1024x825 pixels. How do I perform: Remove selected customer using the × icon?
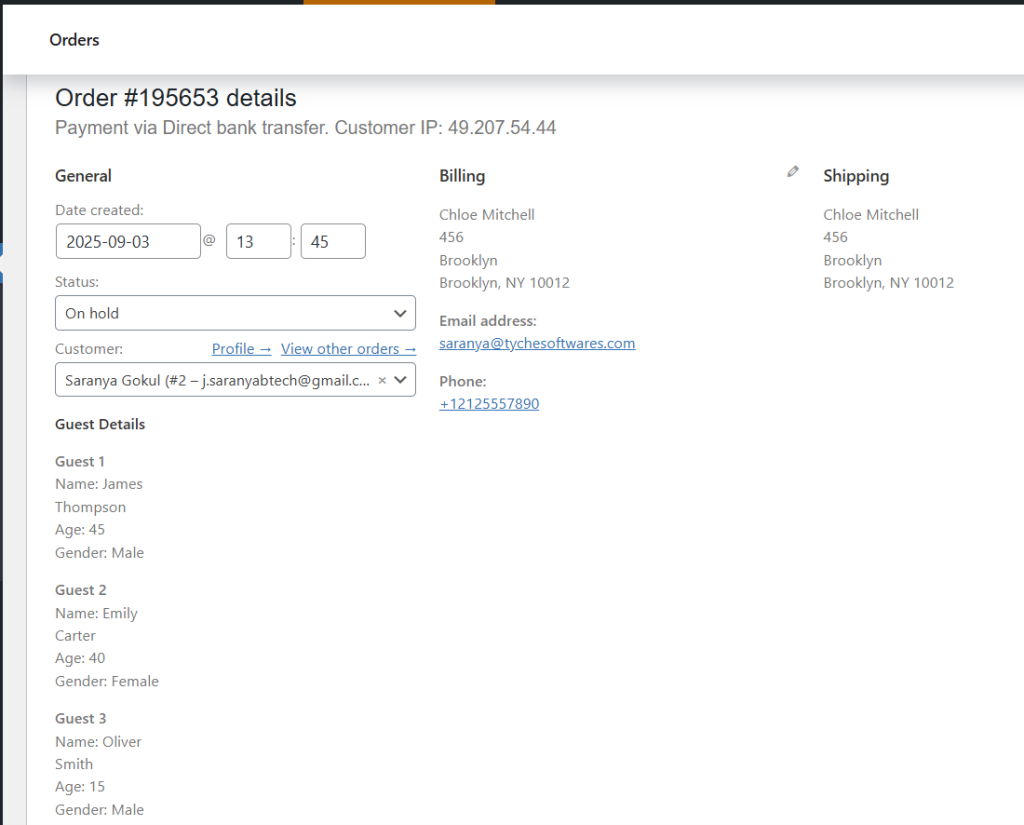tap(382, 380)
